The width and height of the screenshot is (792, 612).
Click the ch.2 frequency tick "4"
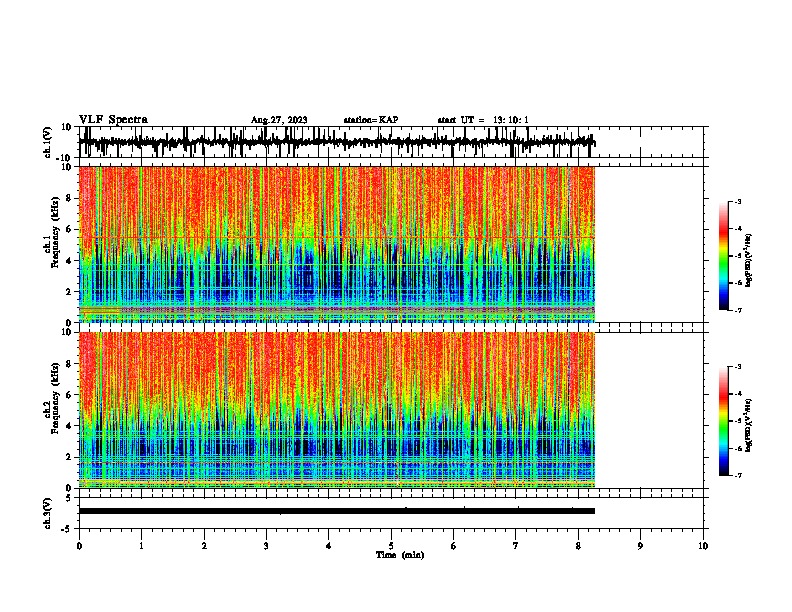click(69, 426)
